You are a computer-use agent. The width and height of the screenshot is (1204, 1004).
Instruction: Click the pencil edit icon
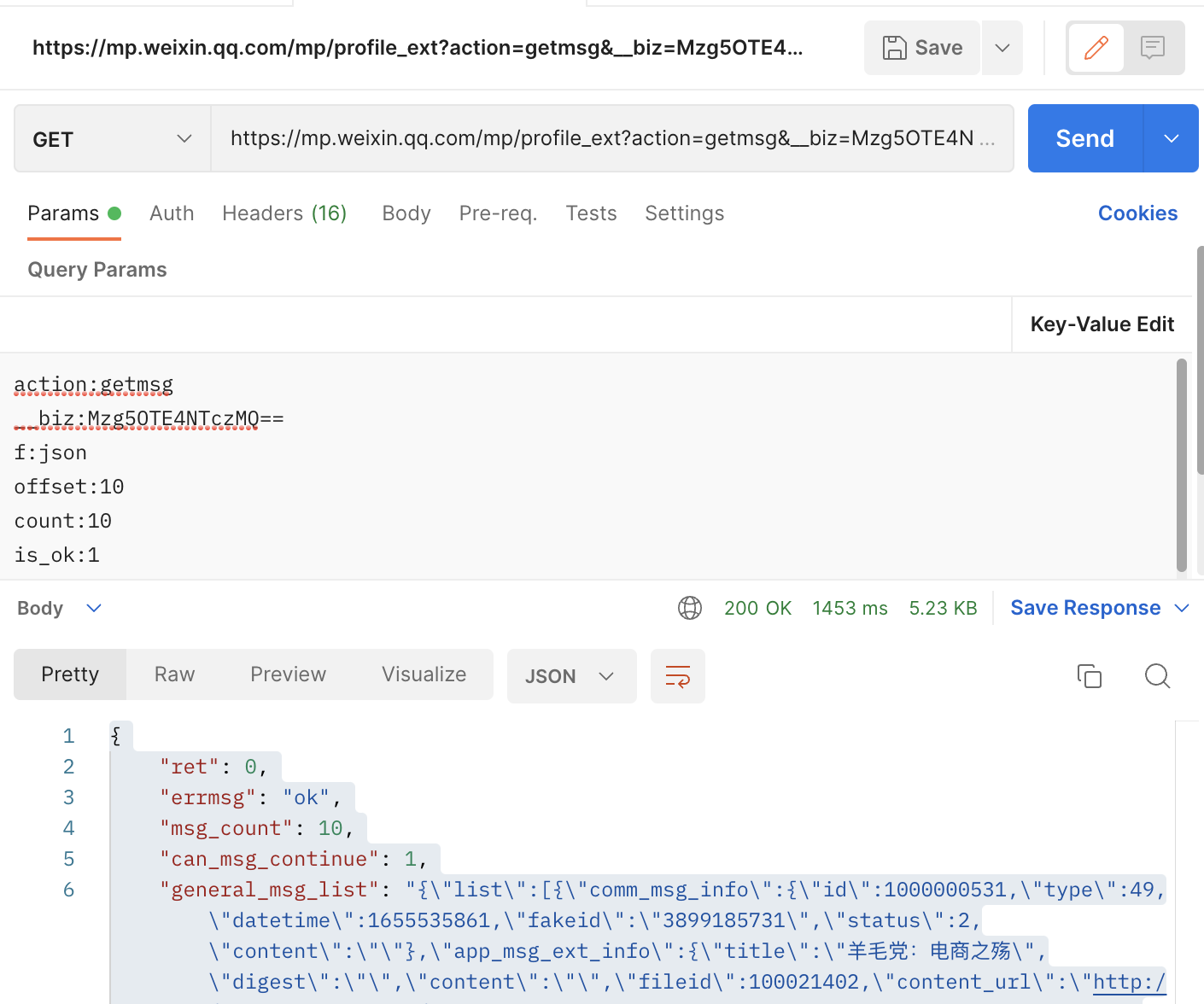(x=1096, y=48)
